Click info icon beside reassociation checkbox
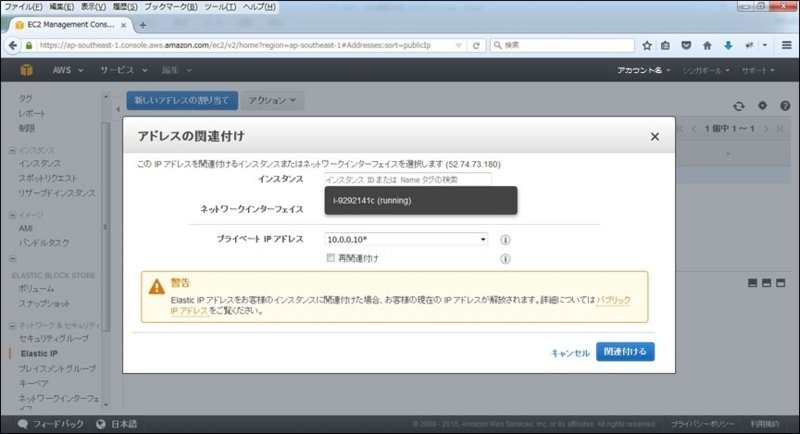 click(505, 259)
